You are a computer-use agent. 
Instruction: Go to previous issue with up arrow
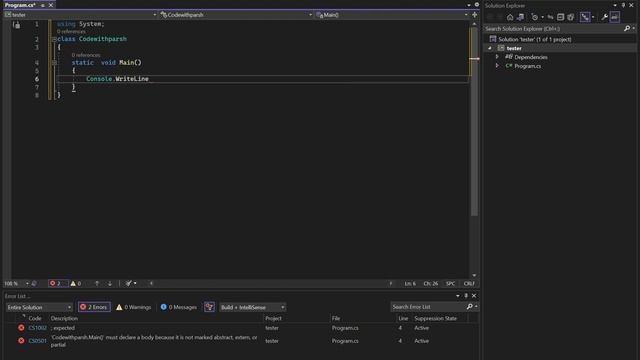click(97, 283)
